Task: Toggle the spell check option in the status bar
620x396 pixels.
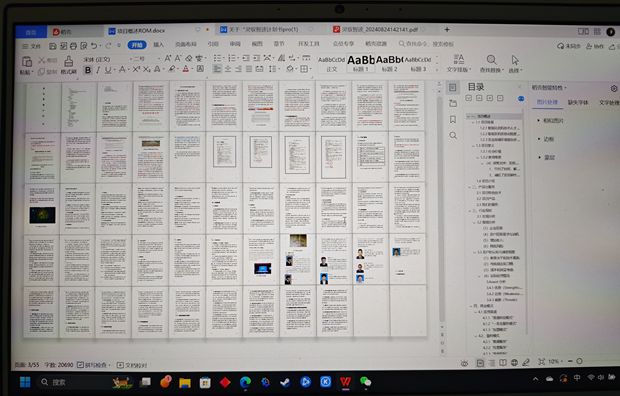Action: coord(94,365)
